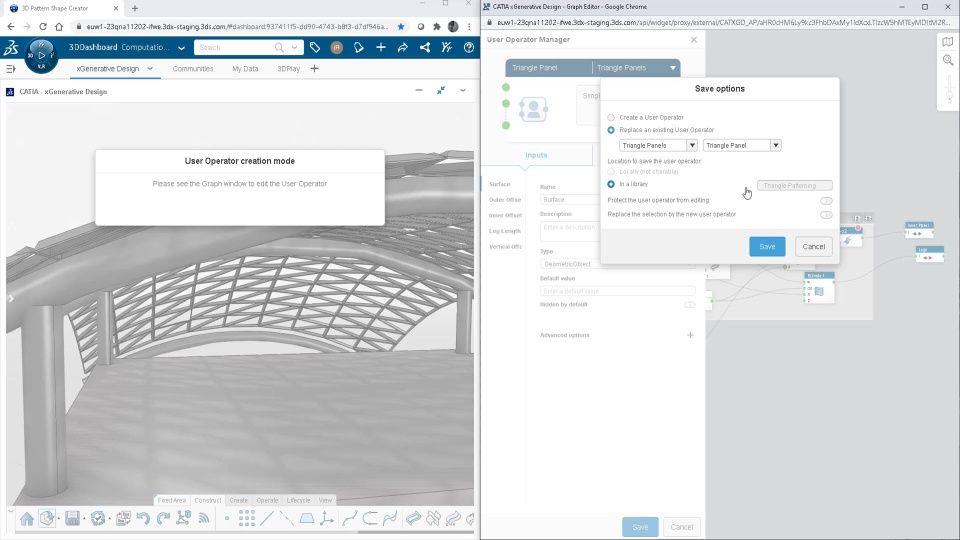Select the Leg Length input row

coord(505,231)
